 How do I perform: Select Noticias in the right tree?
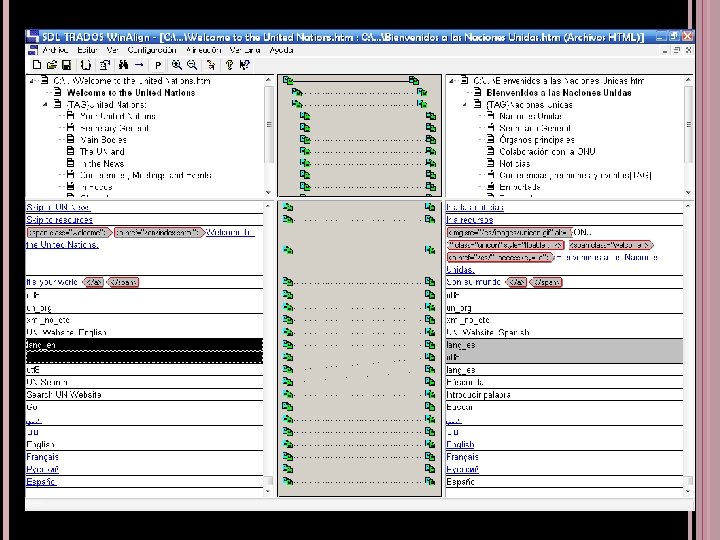click(x=515, y=163)
